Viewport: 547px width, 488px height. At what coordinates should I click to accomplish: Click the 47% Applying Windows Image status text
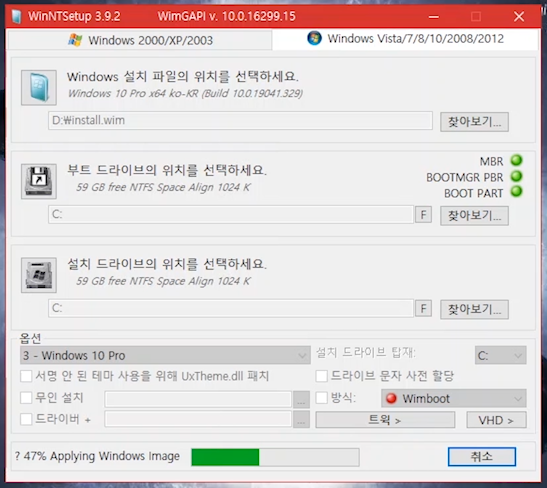[97, 456]
